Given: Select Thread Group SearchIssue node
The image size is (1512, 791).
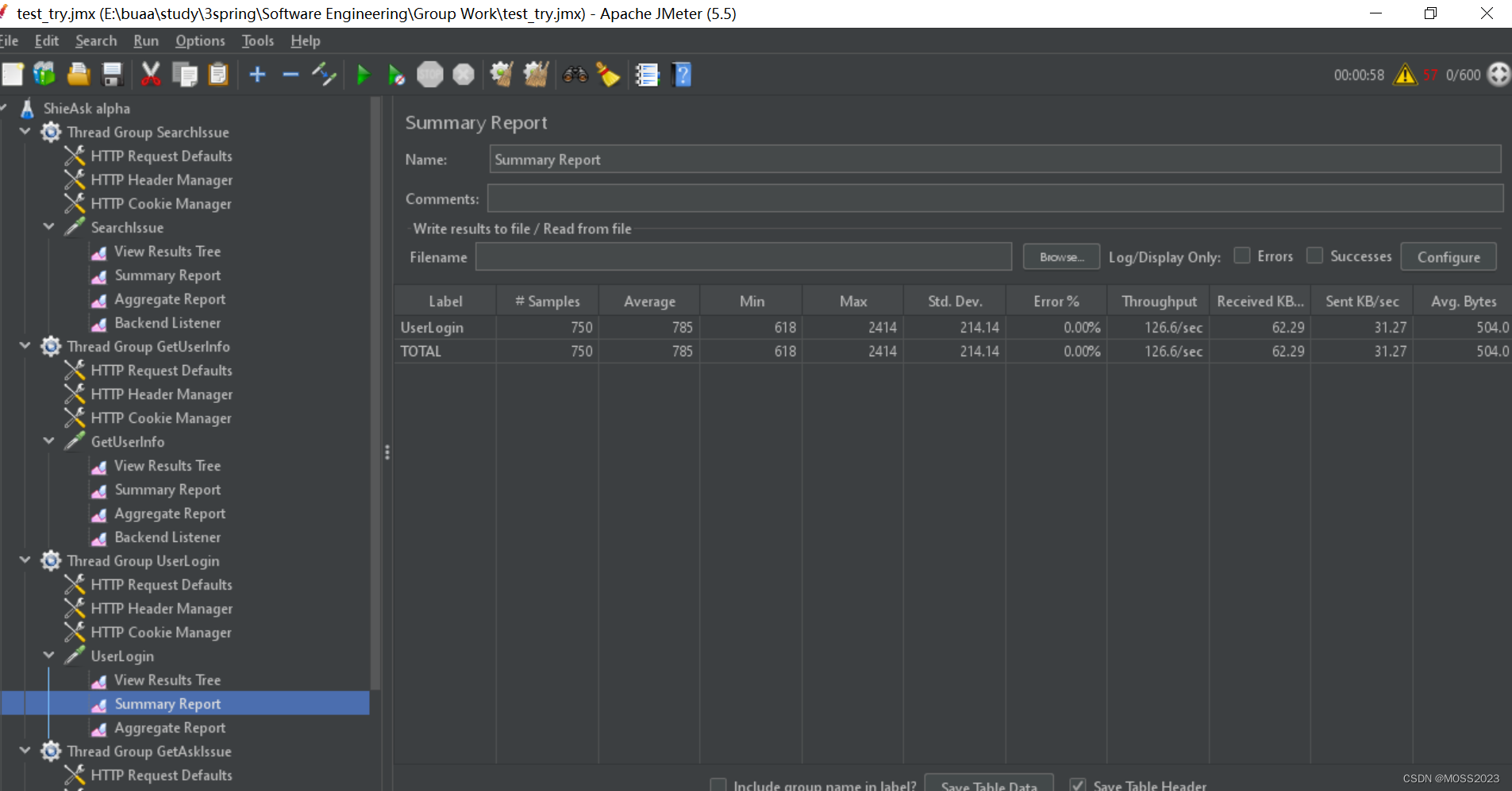Looking at the screenshot, I should coord(148,132).
